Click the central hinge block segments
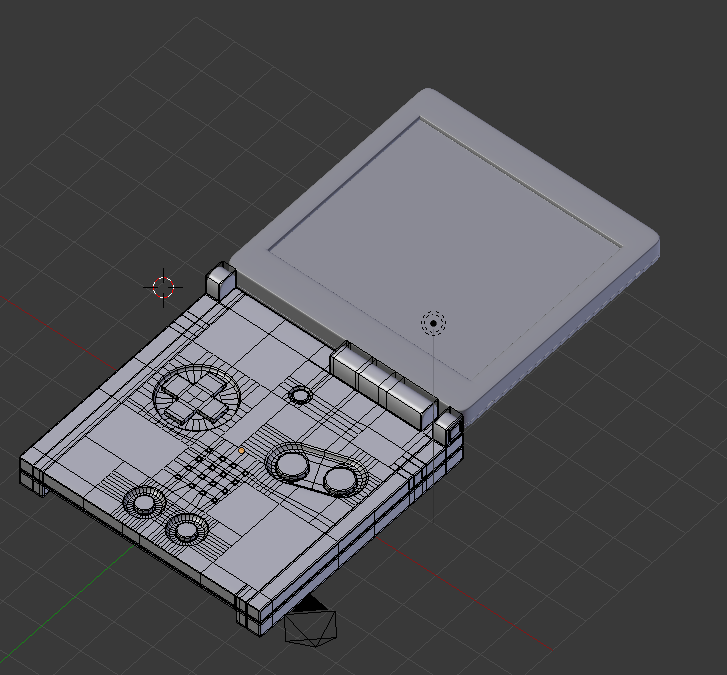The height and width of the screenshot is (675, 727). [x=383, y=385]
